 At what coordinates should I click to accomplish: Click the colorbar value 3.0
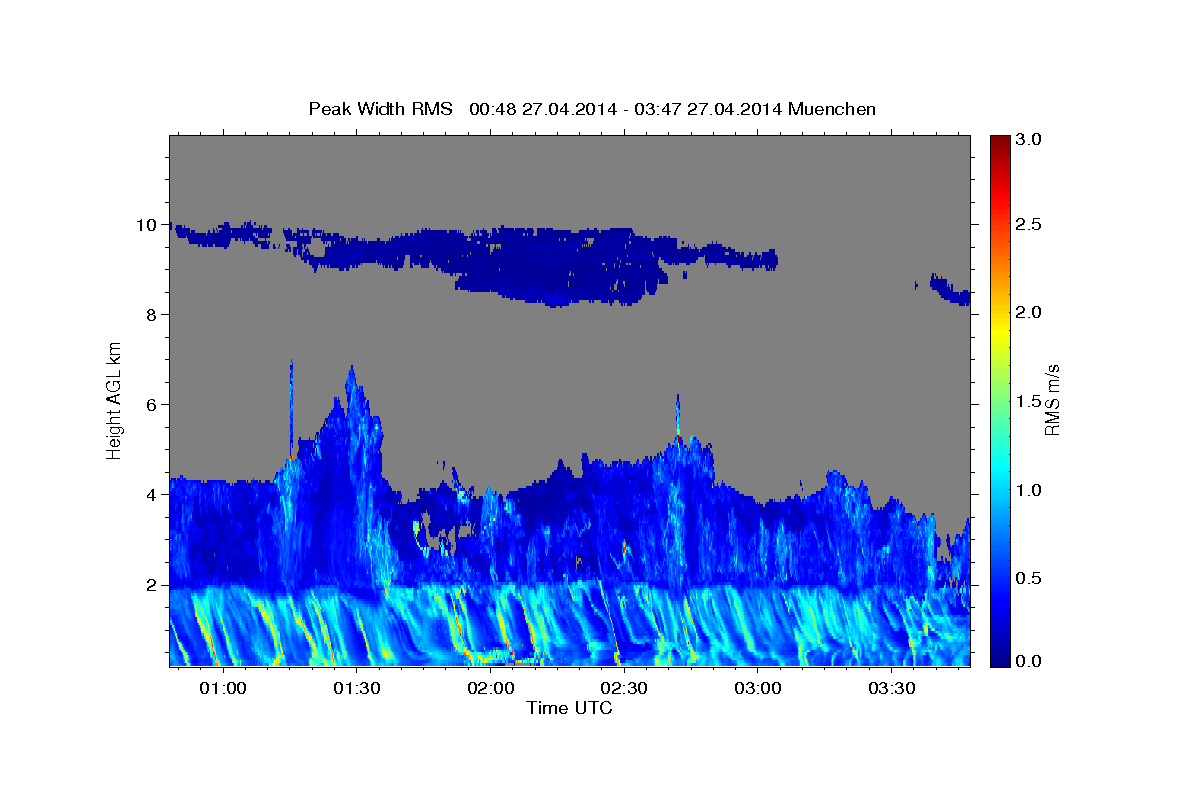pos(1030,140)
